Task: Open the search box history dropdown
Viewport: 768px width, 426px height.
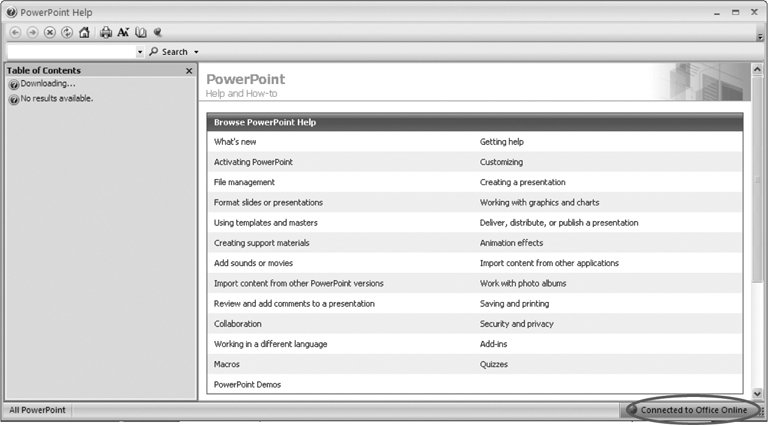Action: pos(140,52)
